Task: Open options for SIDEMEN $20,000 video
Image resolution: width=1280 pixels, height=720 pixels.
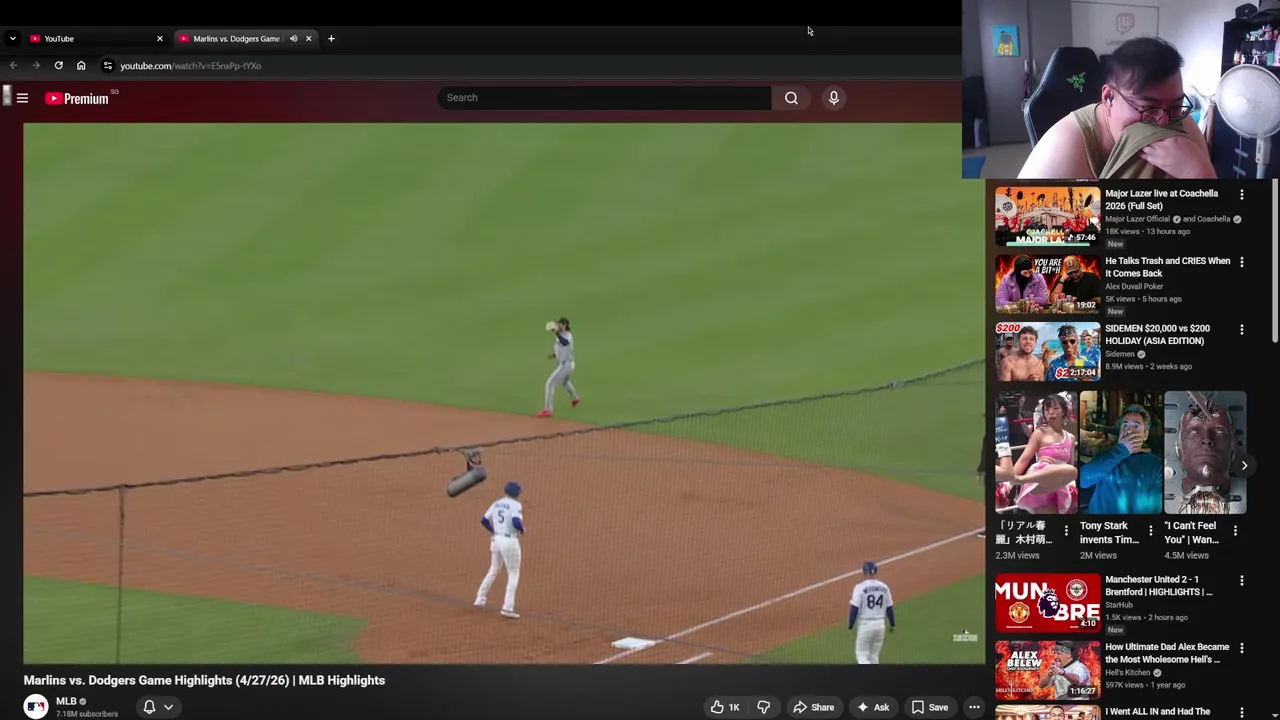Action: (1242, 329)
